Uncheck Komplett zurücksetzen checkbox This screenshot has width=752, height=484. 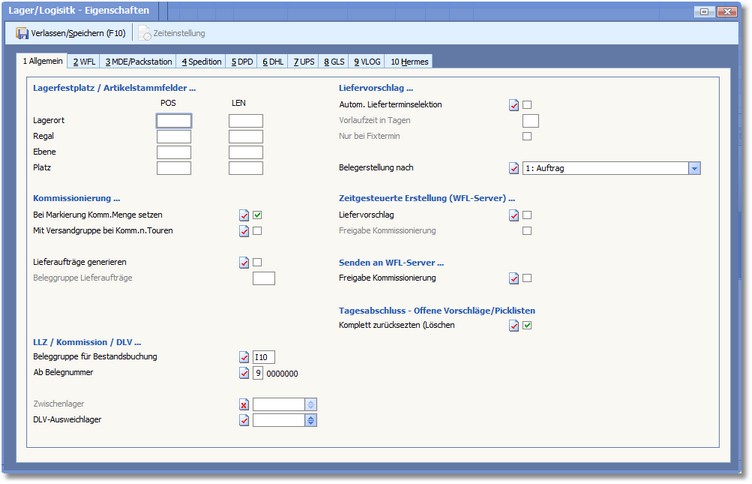(x=527, y=325)
